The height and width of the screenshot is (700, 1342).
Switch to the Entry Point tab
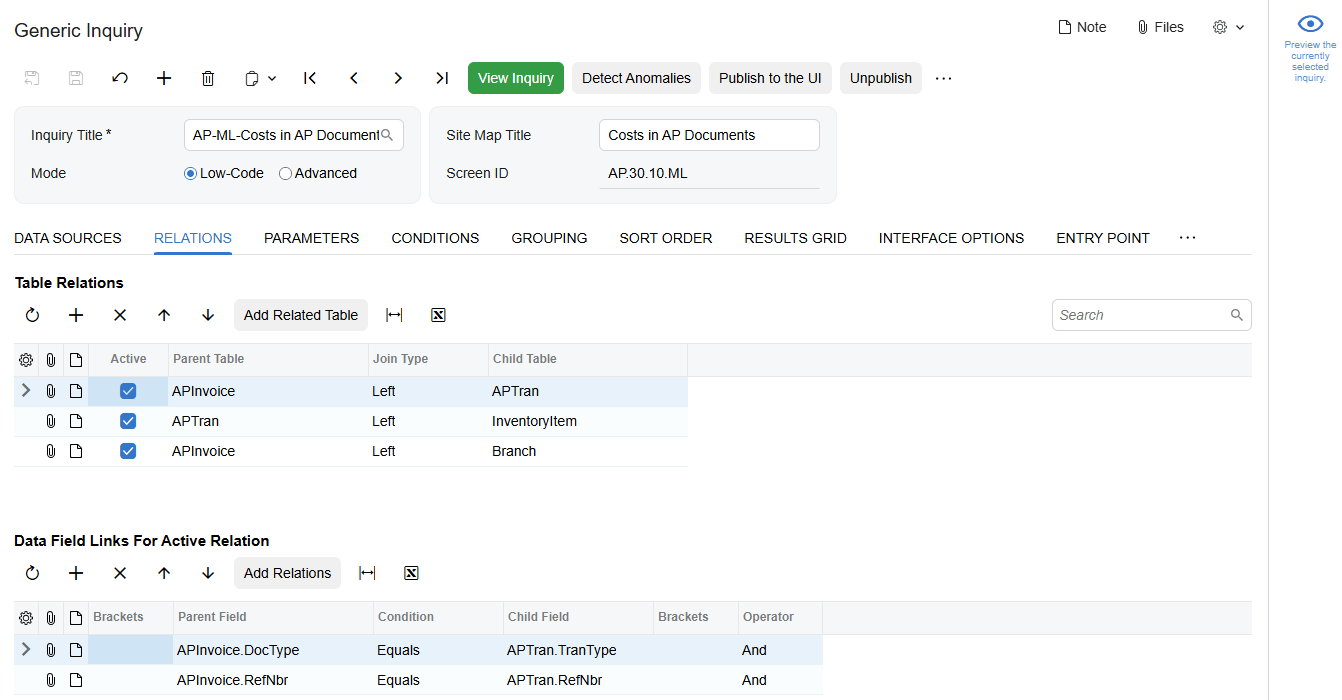tap(1103, 238)
